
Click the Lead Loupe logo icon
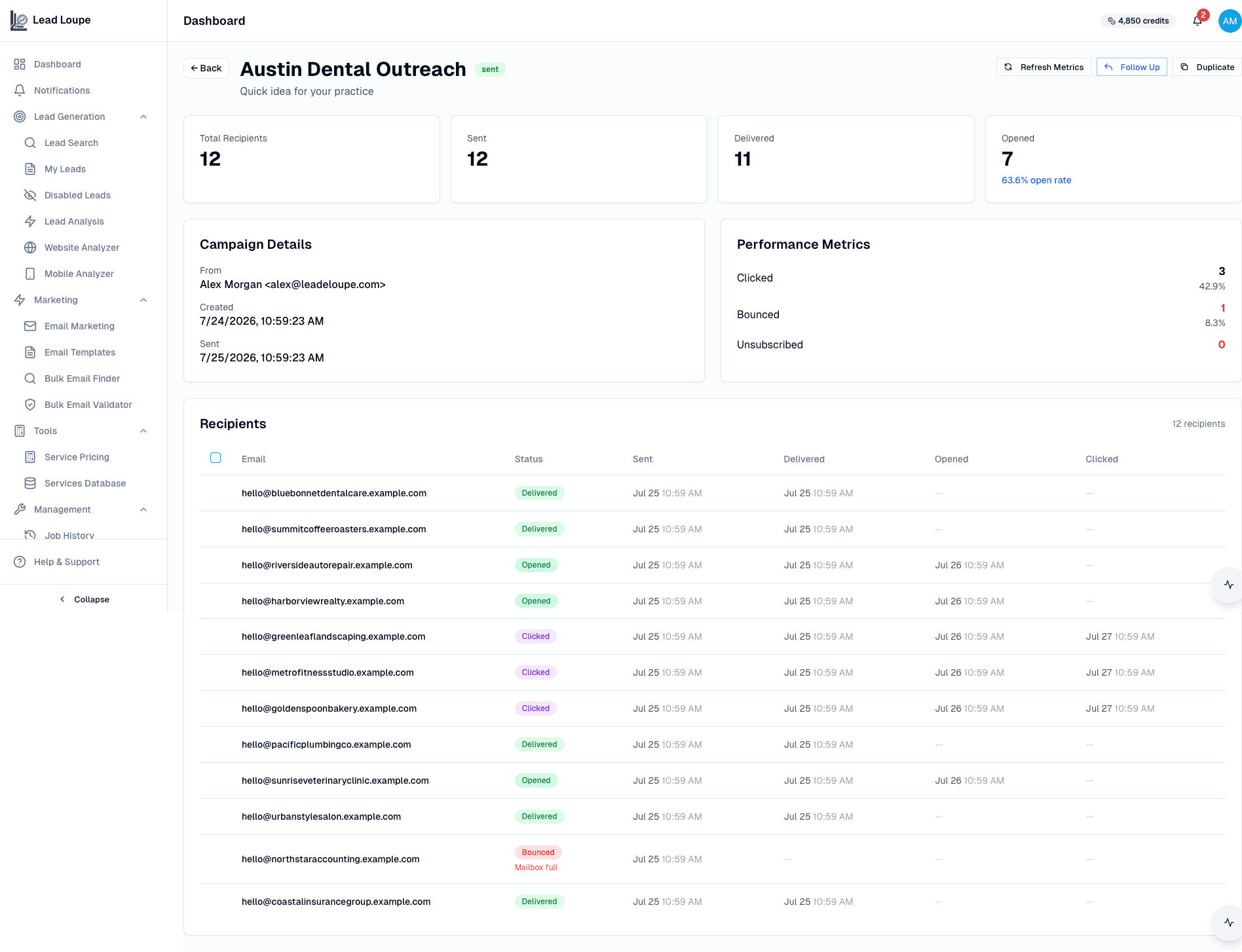point(19,21)
